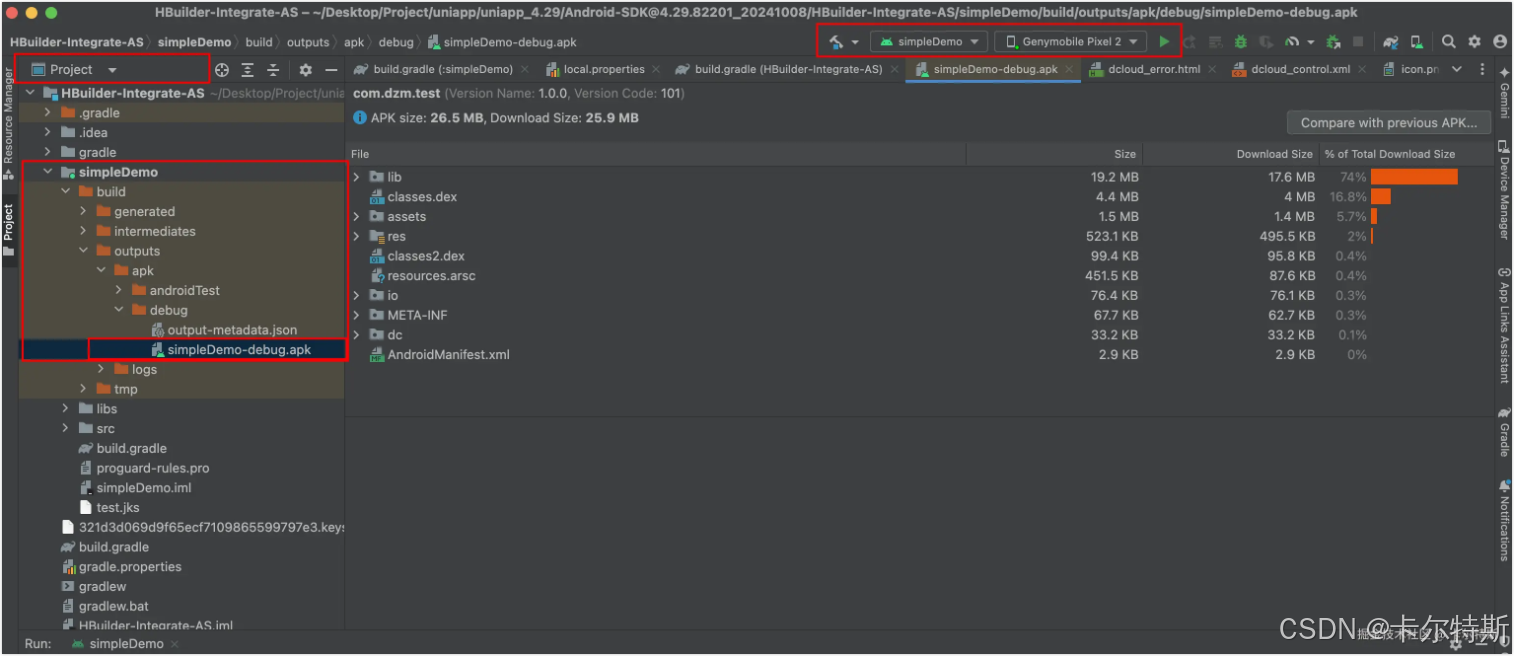
Task: Show the hidden editor tabs chevron list
Action: (x=1456, y=69)
